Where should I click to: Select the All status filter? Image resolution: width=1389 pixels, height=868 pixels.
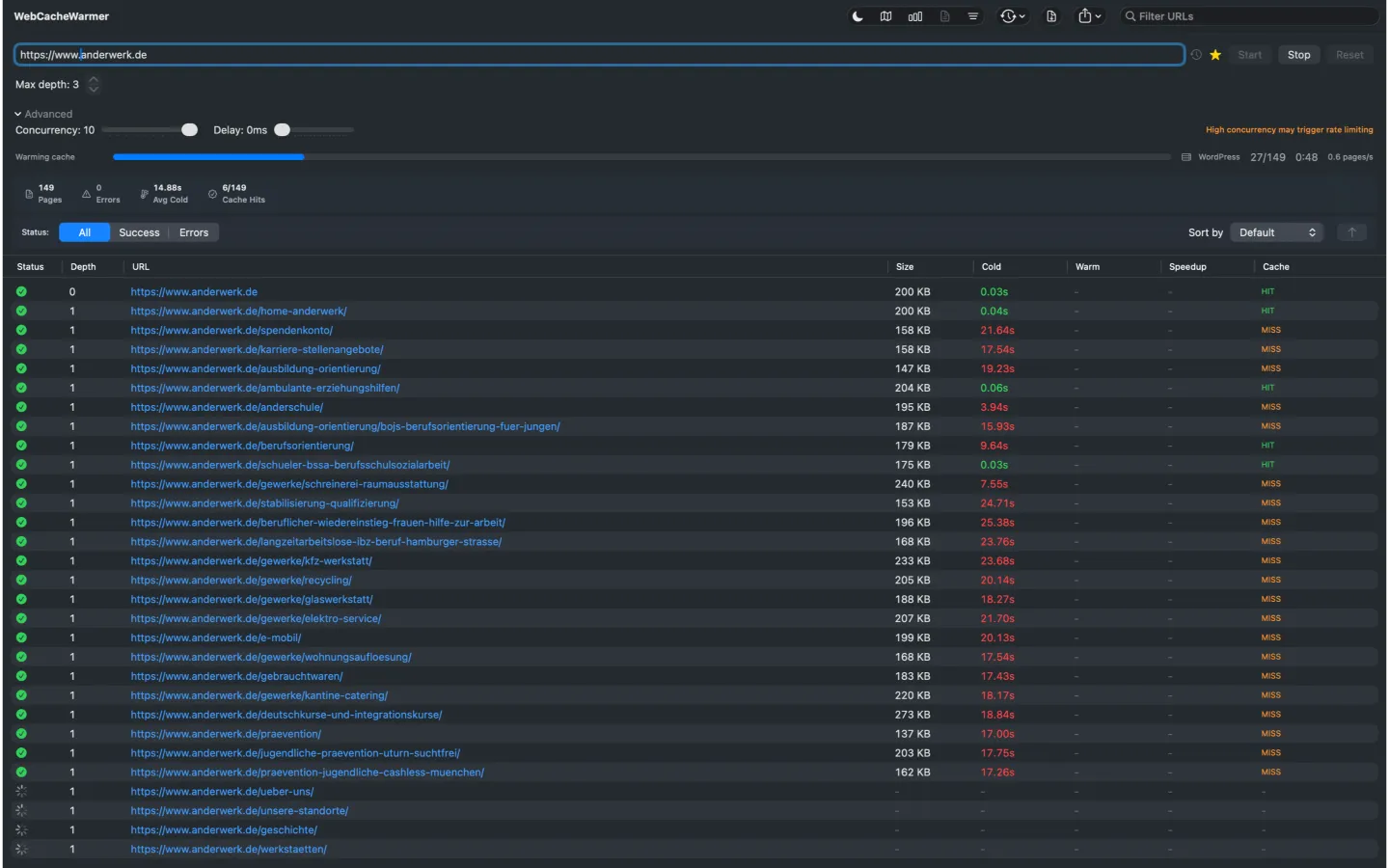(x=85, y=232)
